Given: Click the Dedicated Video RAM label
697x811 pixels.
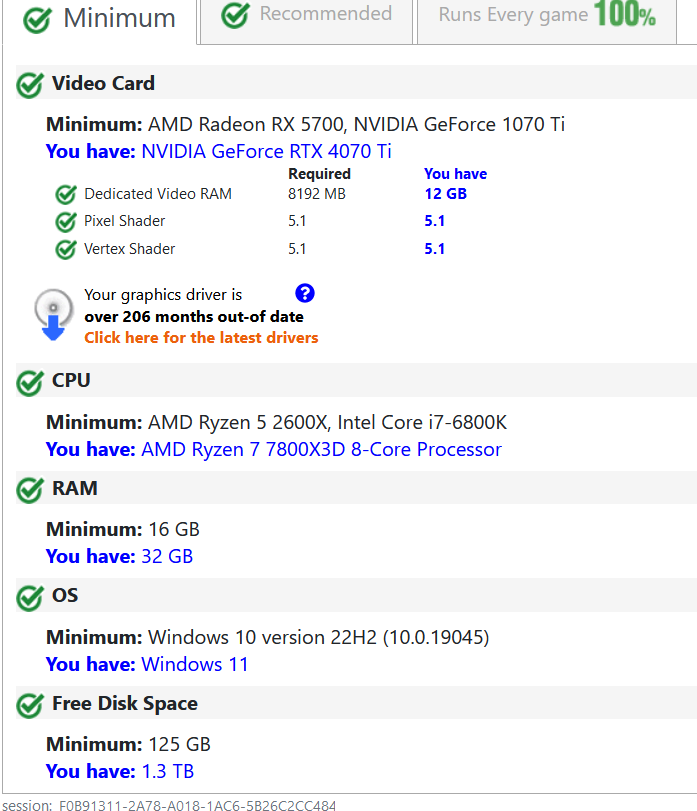Looking at the screenshot, I should click(158, 194).
